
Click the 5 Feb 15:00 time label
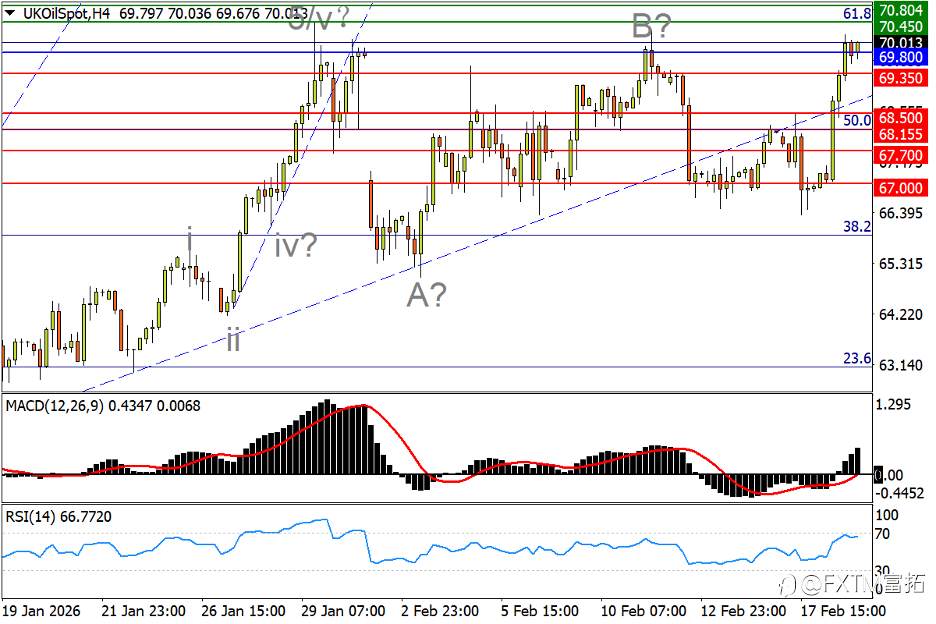(540, 611)
